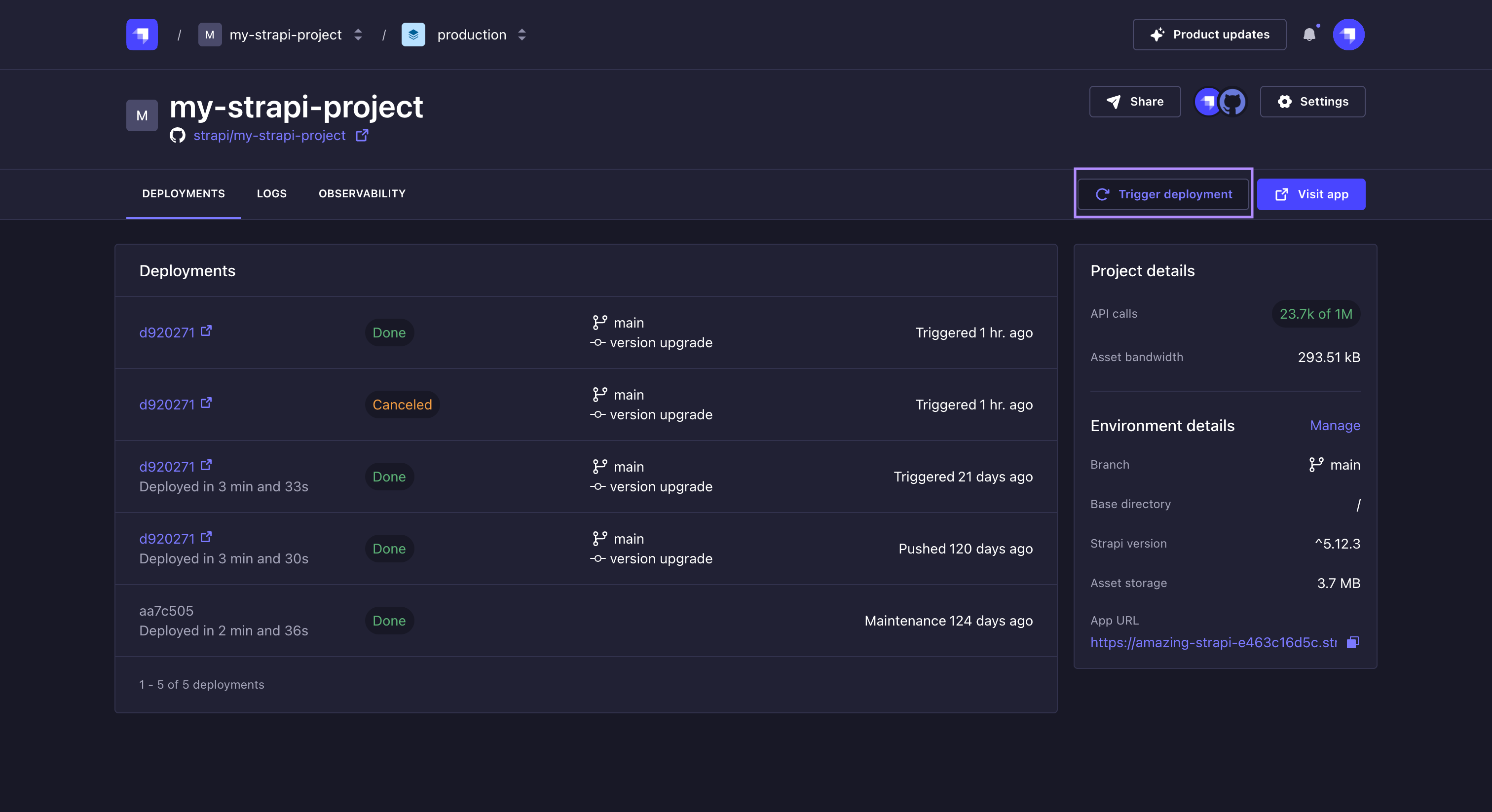The height and width of the screenshot is (812, 1492).
Task: Open the notifications bell
Action: point(1309,35)
